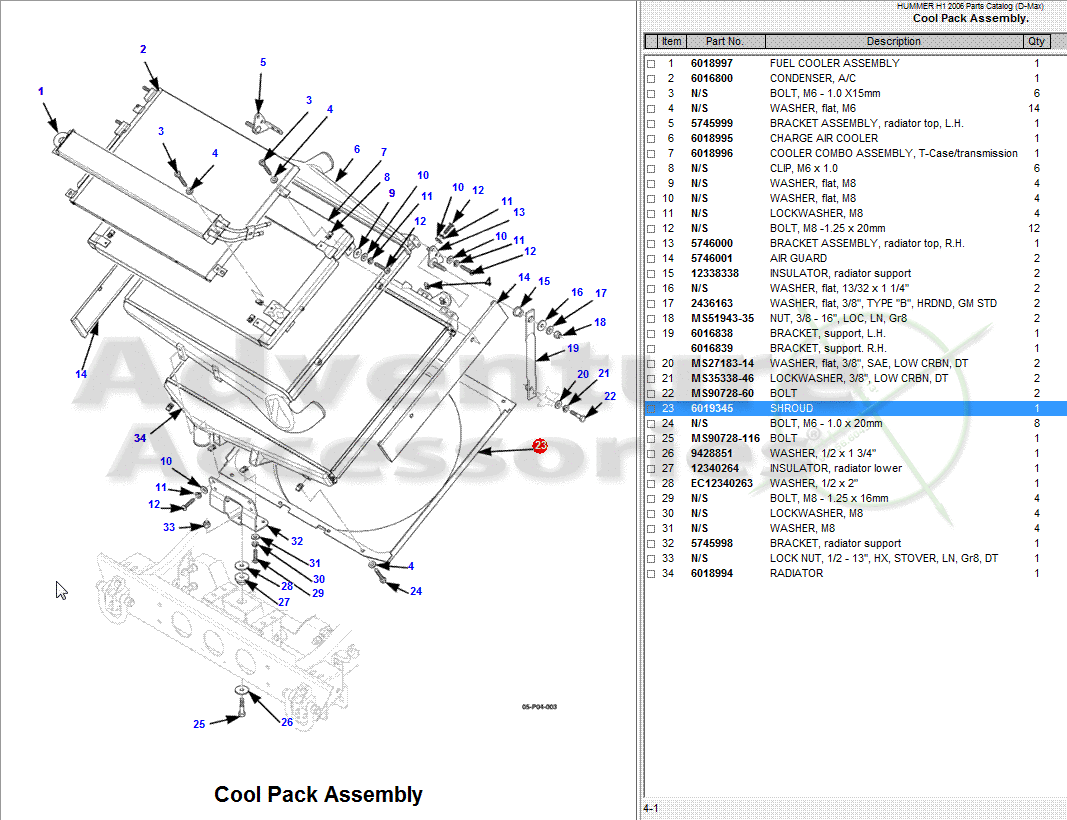Click callout 22 on the diagram
This screenshot has width=1067, height=820.
pyautogui.click(x=610, y=396)
